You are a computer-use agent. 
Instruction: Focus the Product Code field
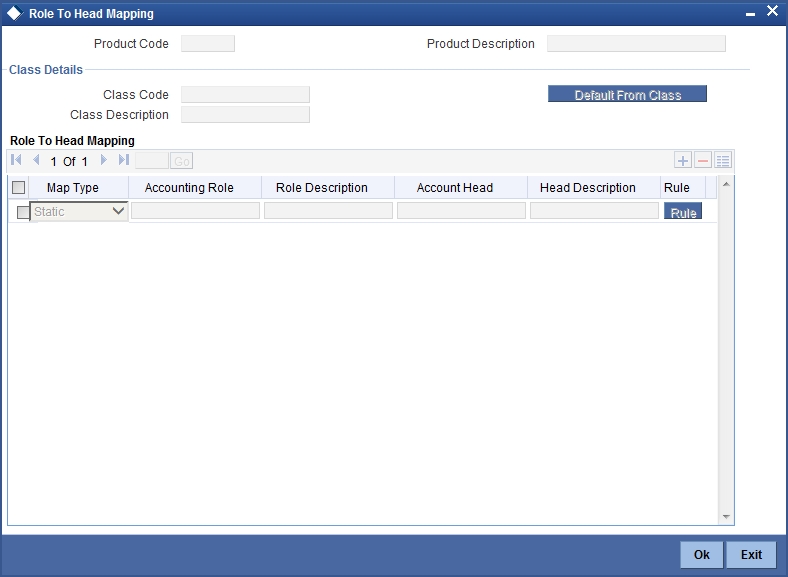[x=208, y=44]
